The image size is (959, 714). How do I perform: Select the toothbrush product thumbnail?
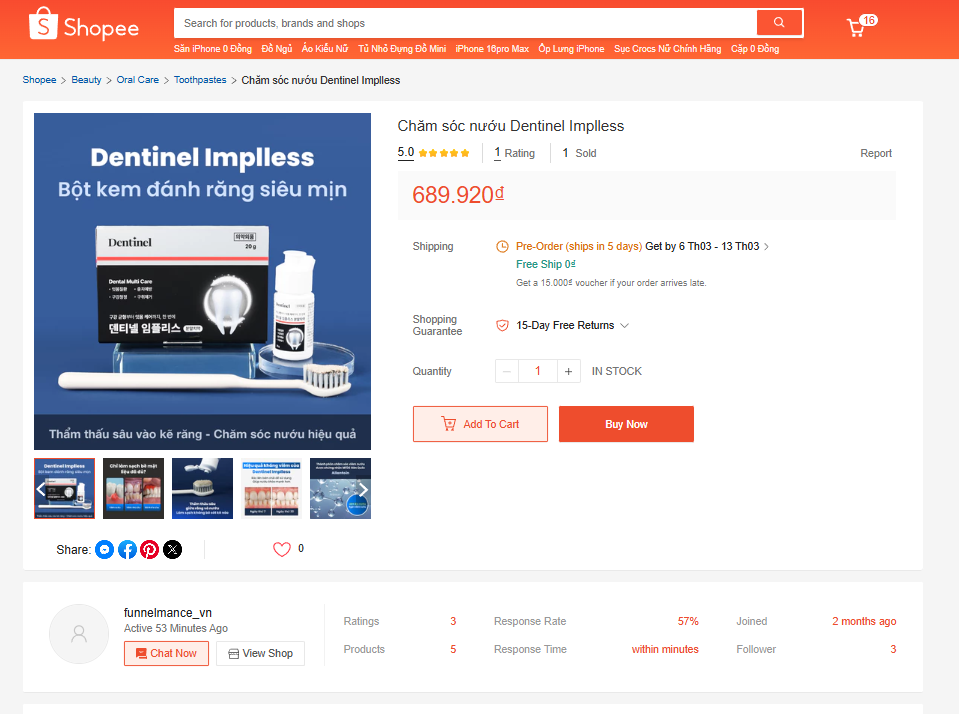pos(202,488)
